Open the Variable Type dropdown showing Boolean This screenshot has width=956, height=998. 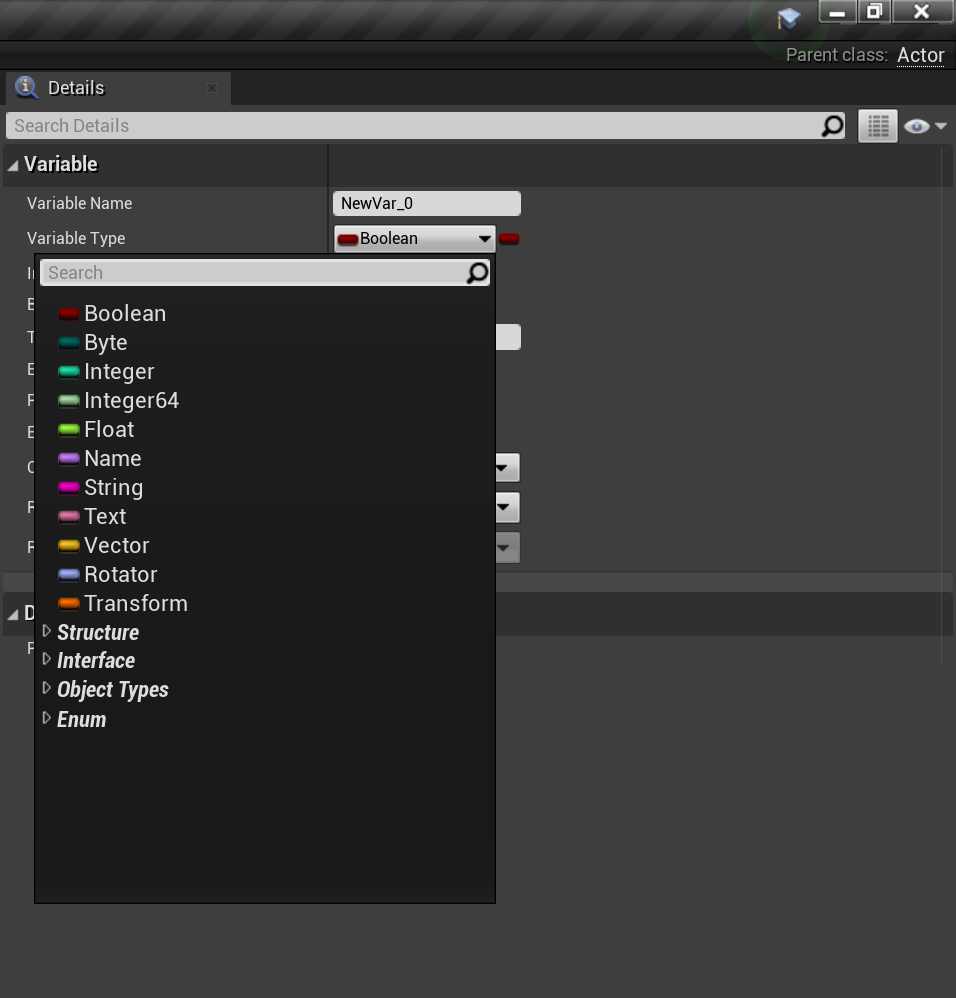coord(414,238)
